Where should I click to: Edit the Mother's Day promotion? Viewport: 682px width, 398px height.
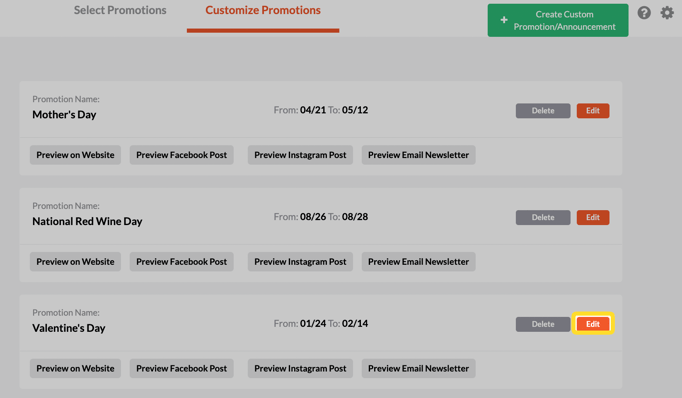pyautogui.click(x=593, y=110)
